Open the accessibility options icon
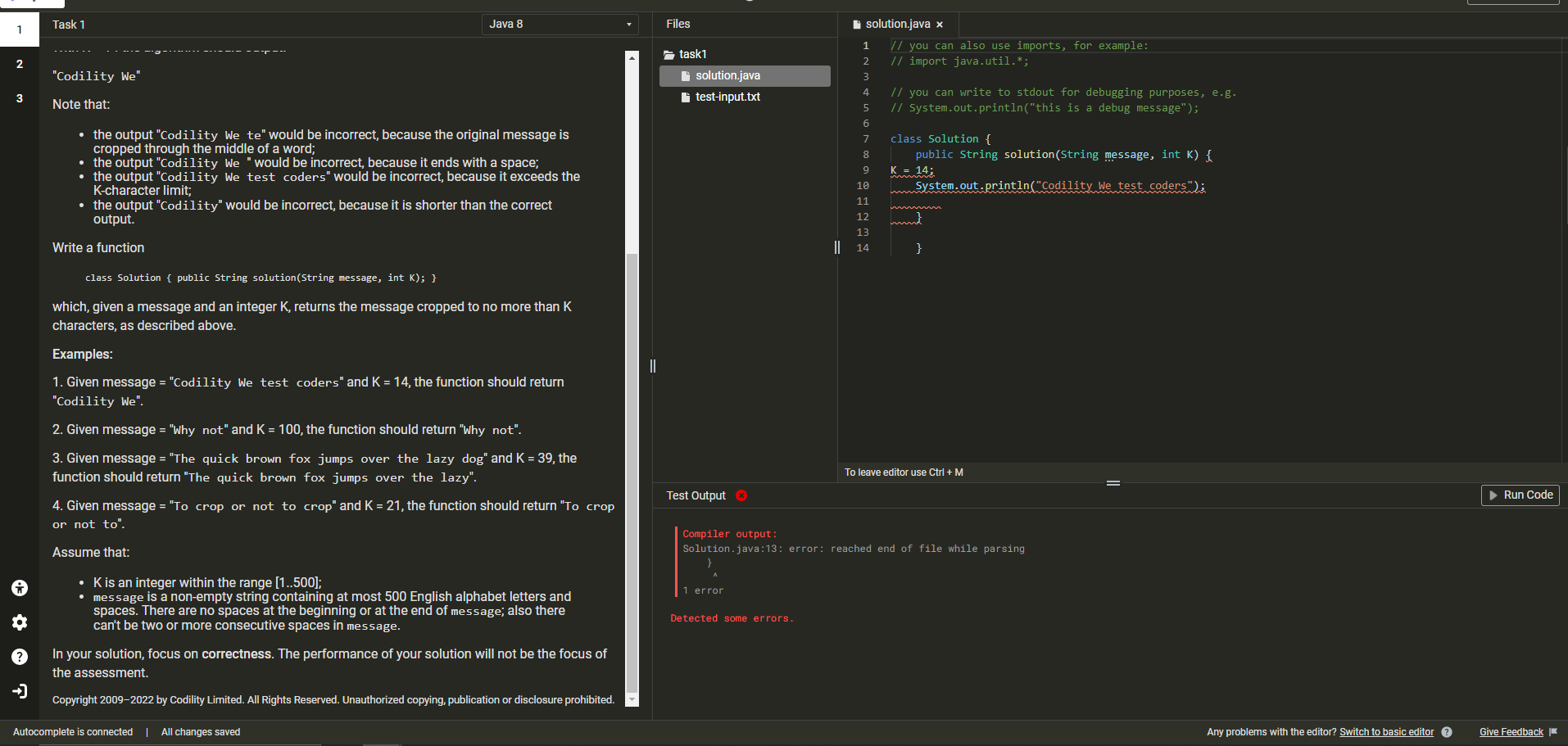This screenshot has width=1568, height=746. 20,588
